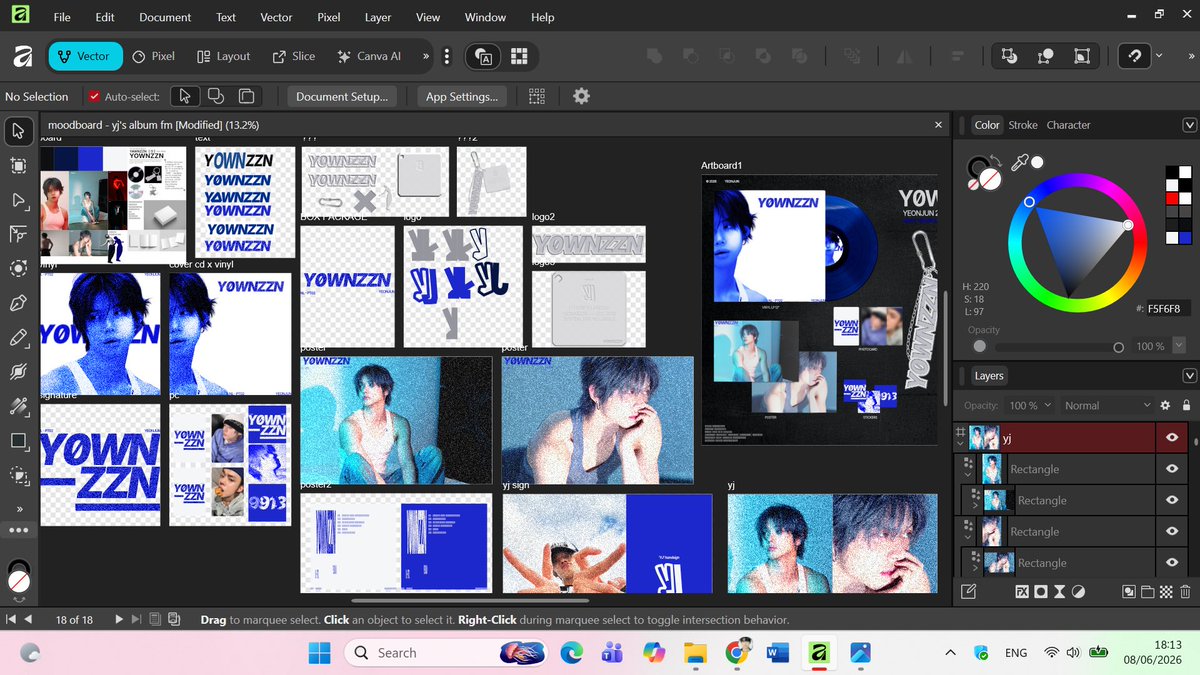Switch to Layout studio

click(x=223, y=56)
